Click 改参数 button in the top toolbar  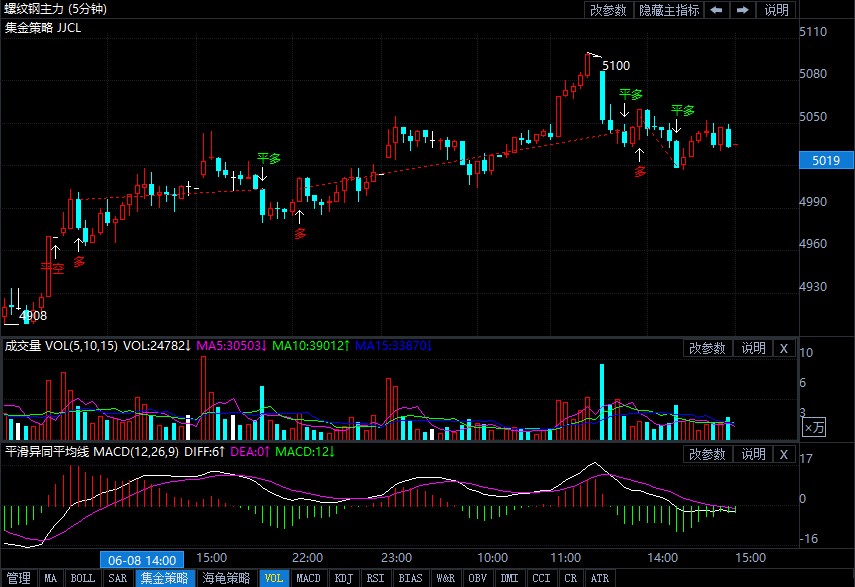coord(608,10)
